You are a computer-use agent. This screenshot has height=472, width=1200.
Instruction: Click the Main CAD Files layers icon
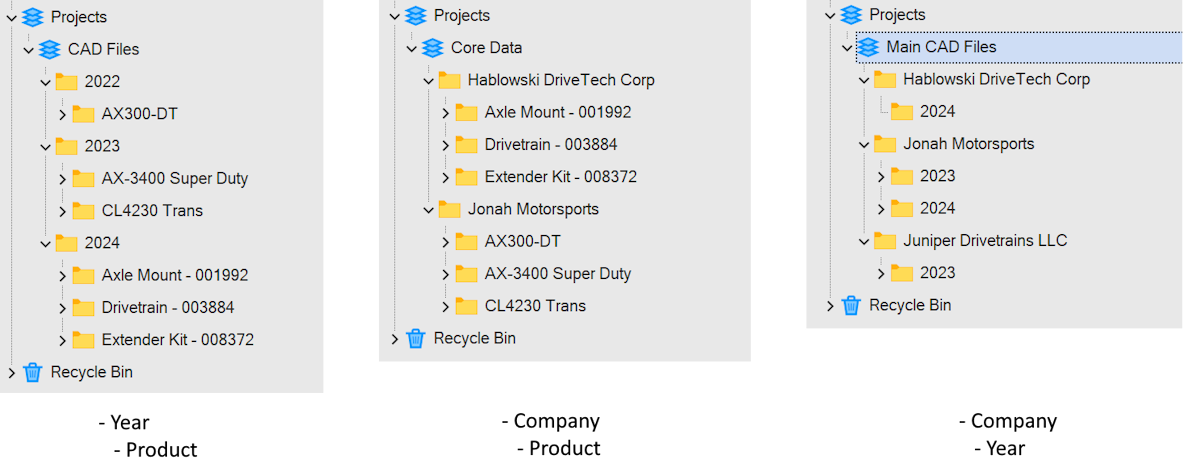tap(868, 47)
